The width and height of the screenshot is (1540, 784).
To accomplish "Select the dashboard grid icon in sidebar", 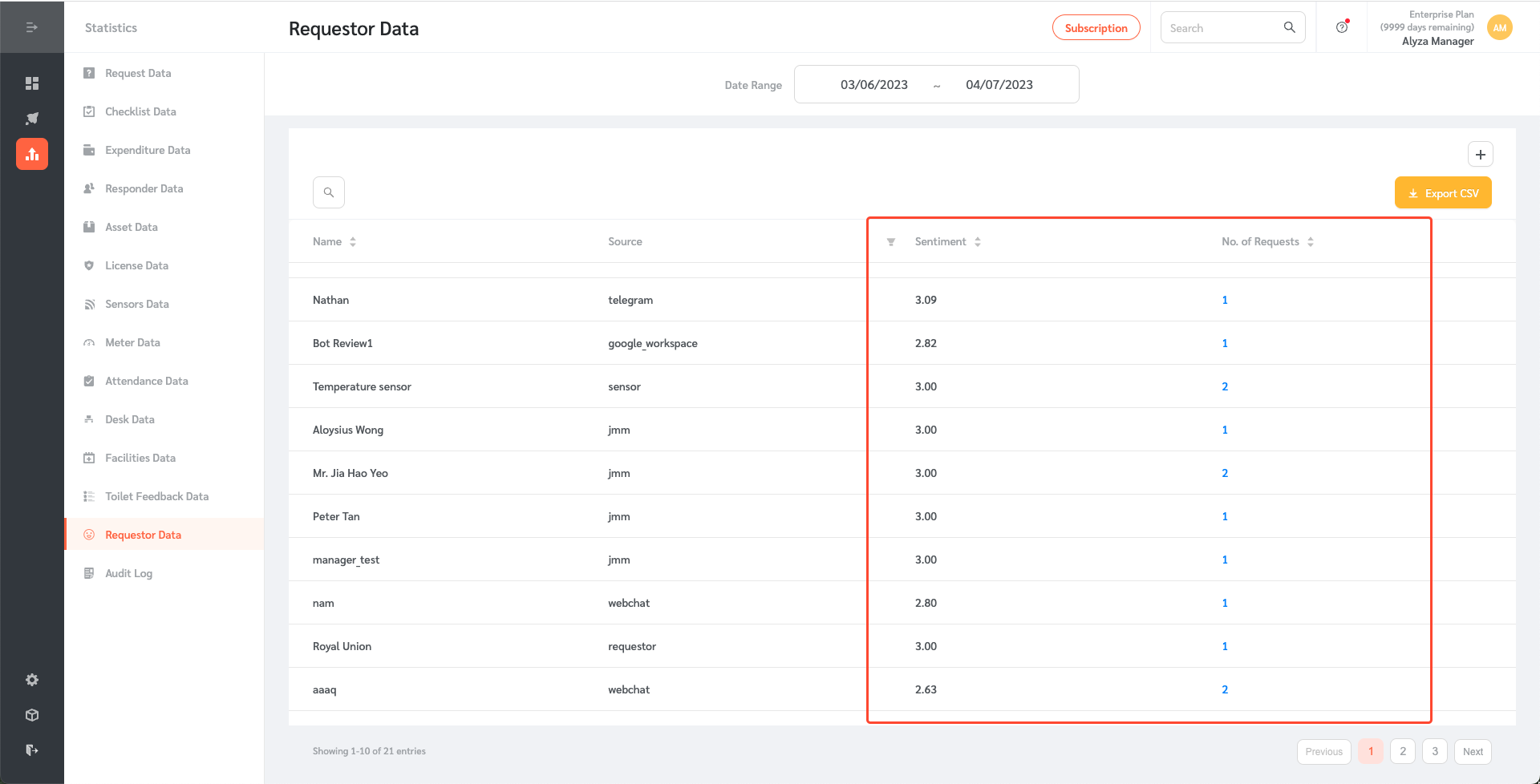I will [x=32, y=83].
